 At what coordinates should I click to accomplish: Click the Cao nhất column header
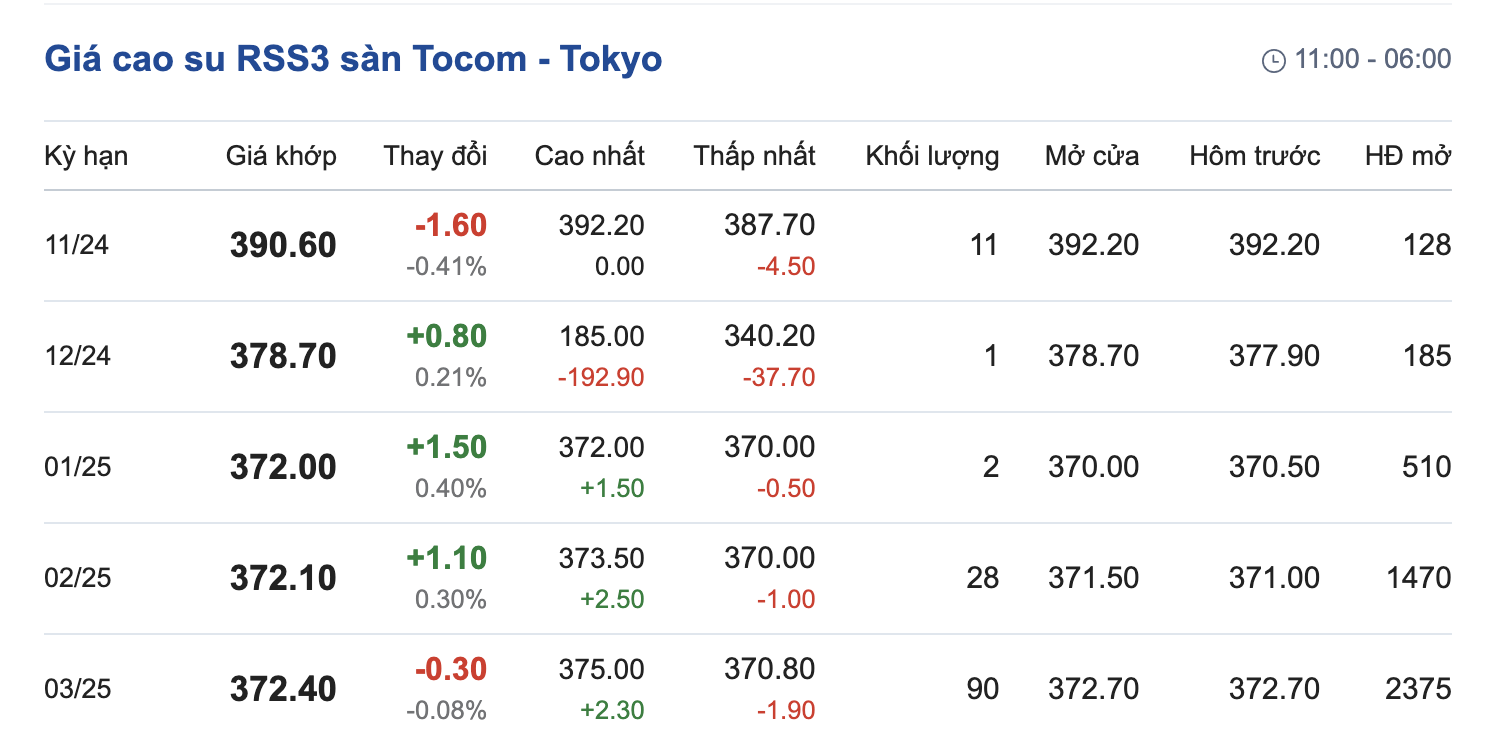pyautogui.click(x=589, y=156)
